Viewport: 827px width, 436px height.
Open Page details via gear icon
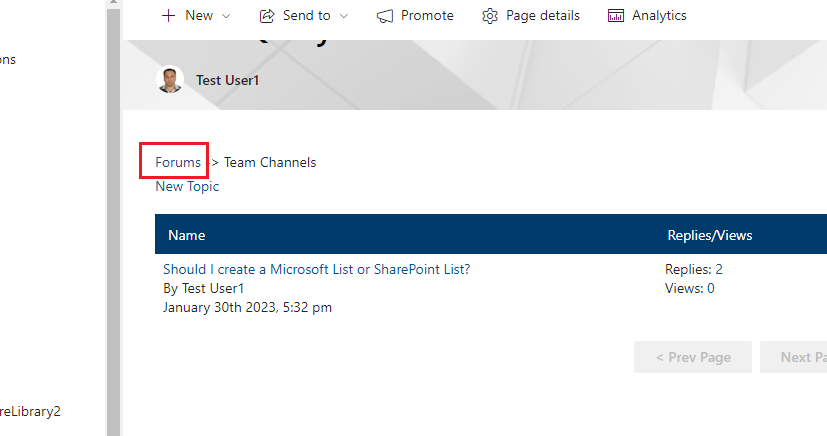490,16
